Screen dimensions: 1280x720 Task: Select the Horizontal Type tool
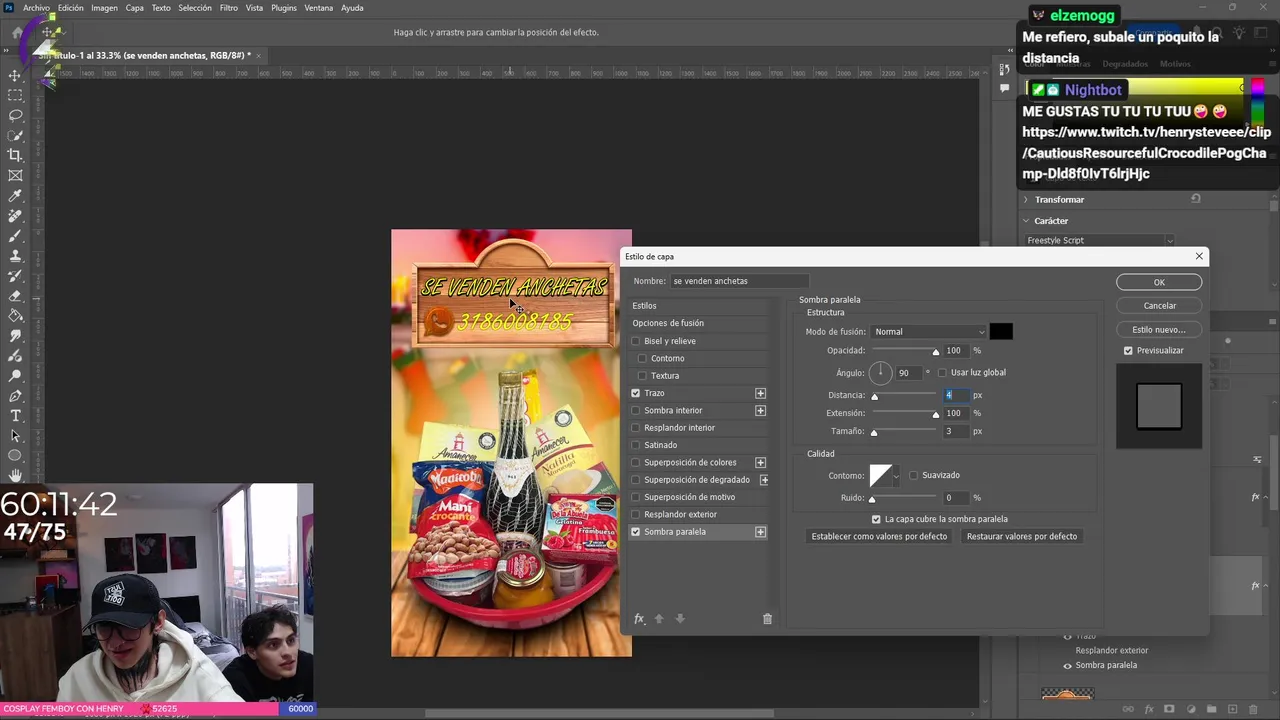(x=15, y=416)
